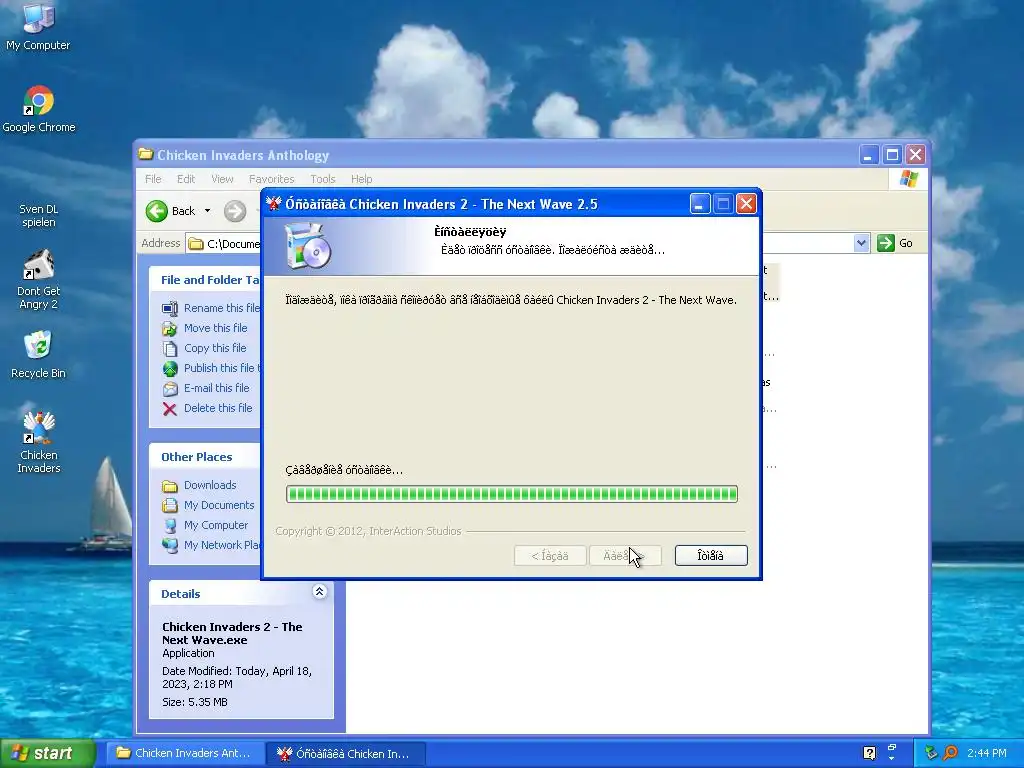Open the Favorites menu in Explorer
1024x768 pixels.
pyautogui.click(x=272, y=179)
